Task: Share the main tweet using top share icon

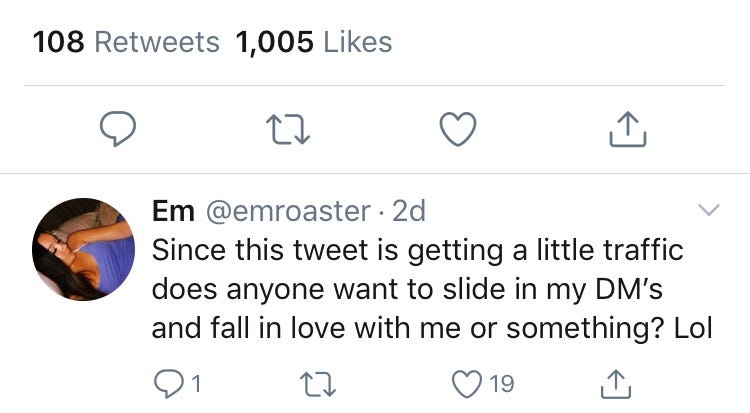Action: tap(628, 127)
